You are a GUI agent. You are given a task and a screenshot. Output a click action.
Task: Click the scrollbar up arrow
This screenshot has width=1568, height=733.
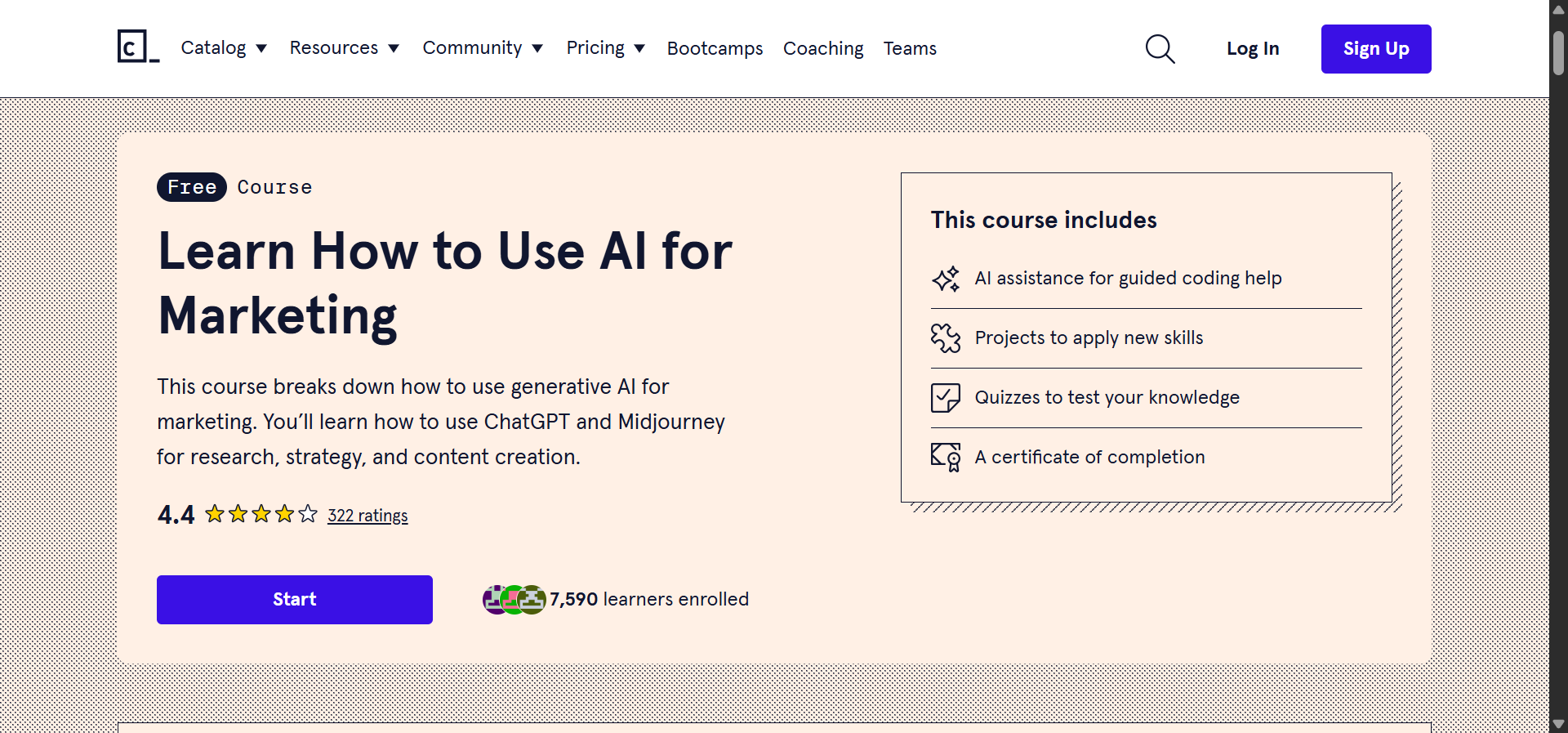coord(1558,10)
